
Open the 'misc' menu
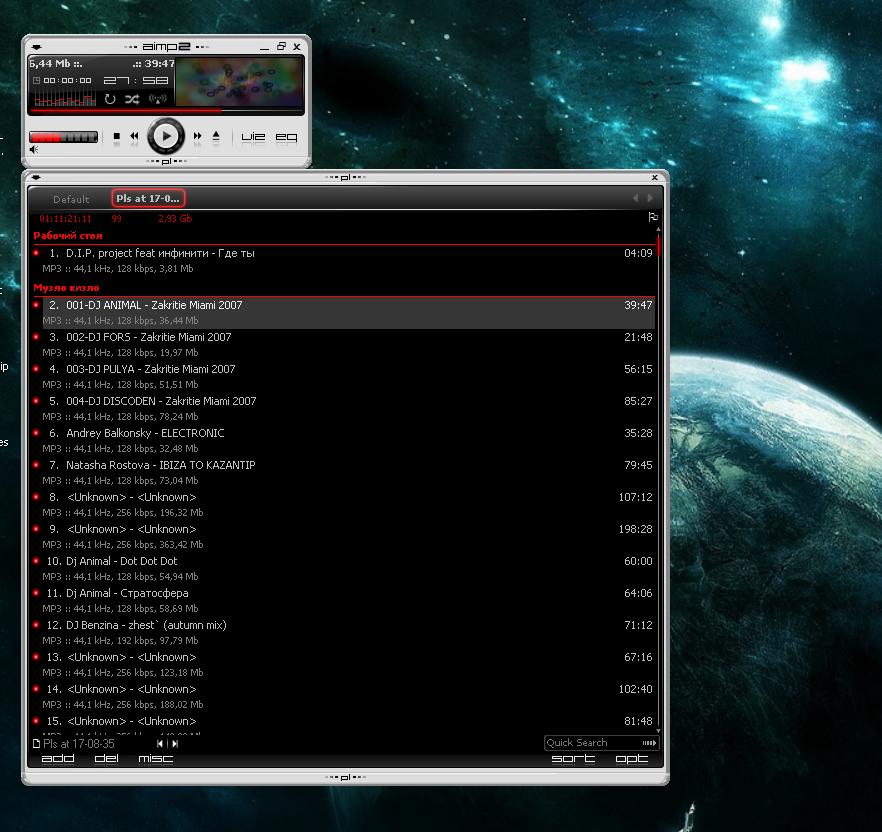pyautogui.click(x=156, y=759)
